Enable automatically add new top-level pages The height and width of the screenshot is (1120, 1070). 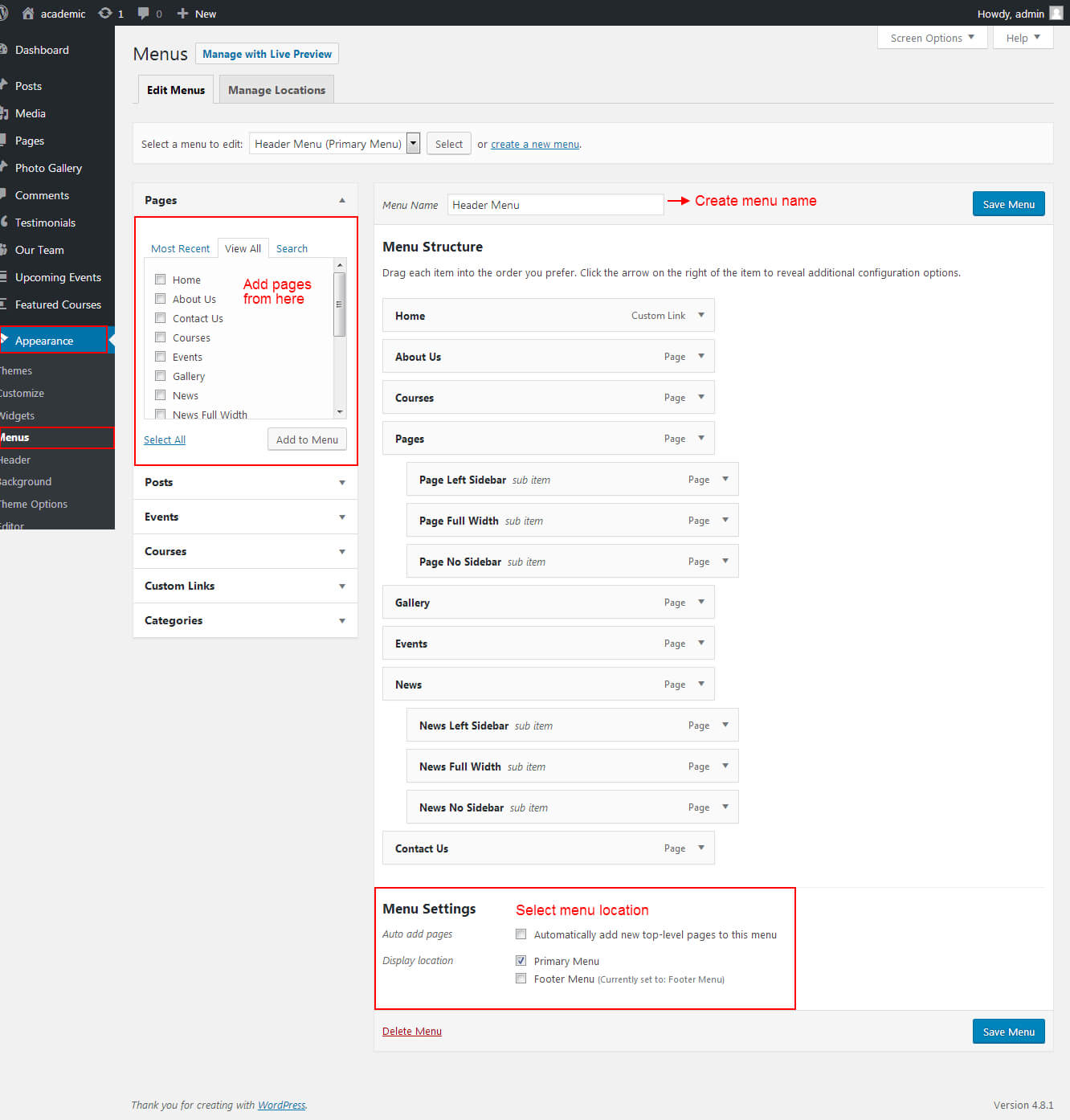(521, 934)
